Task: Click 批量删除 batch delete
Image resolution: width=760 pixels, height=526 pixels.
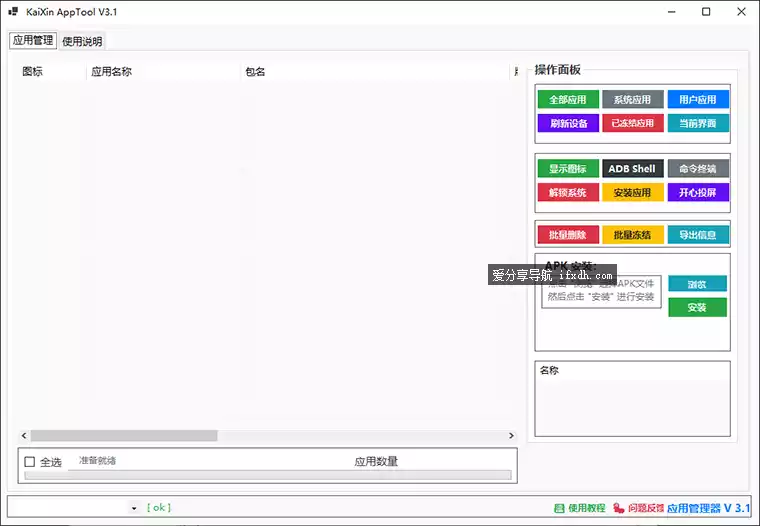Action: coord(568,235)
